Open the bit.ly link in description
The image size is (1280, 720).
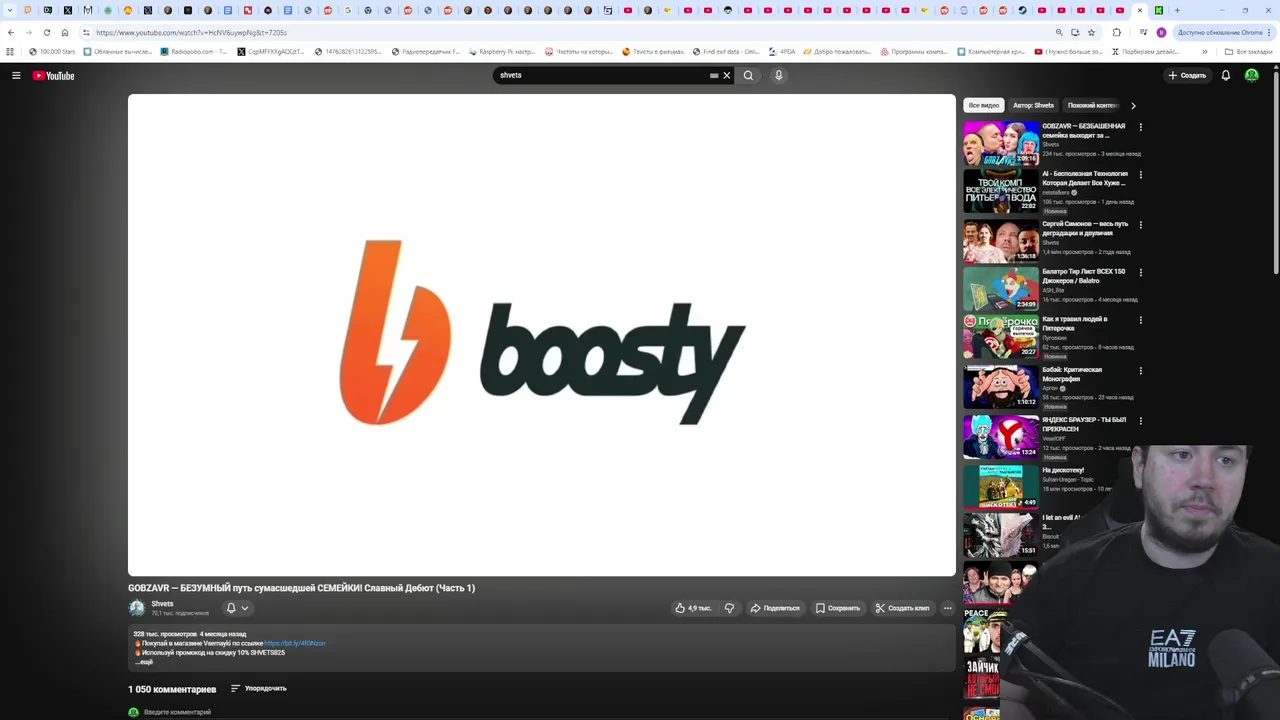click(295, 643)
